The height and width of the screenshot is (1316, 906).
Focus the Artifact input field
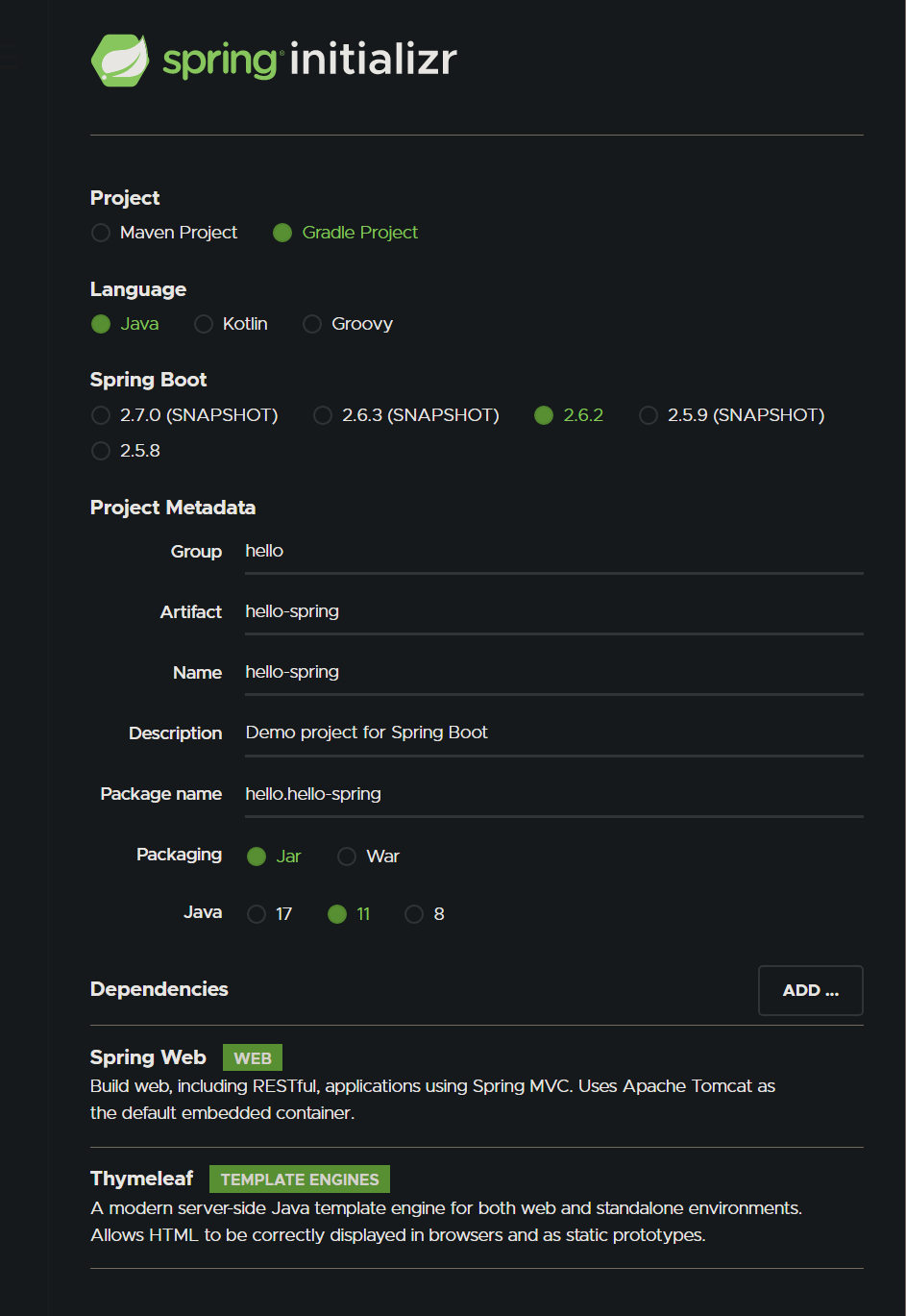tap(554, 612)
